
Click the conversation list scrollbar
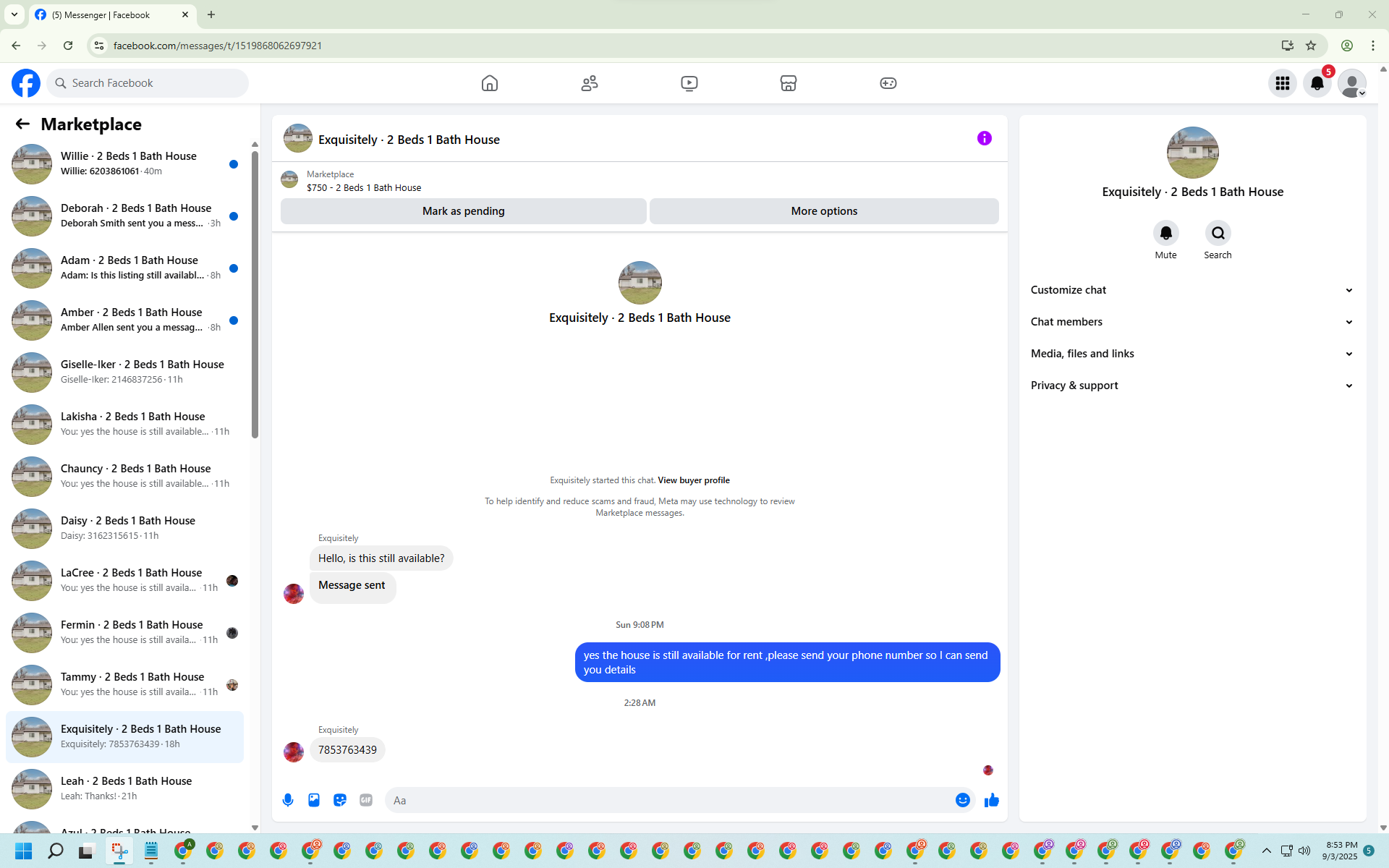tap(255, 294)
